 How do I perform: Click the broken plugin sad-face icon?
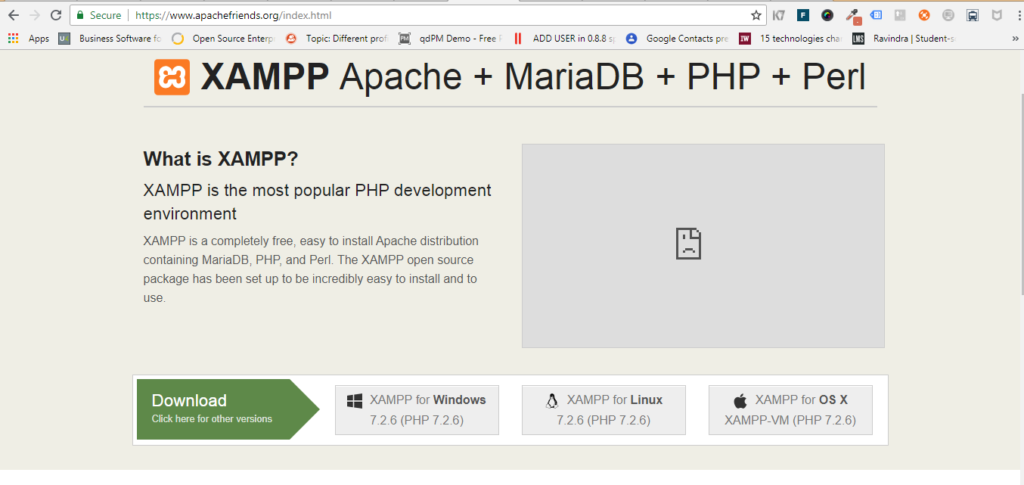[x=688, y=244]
